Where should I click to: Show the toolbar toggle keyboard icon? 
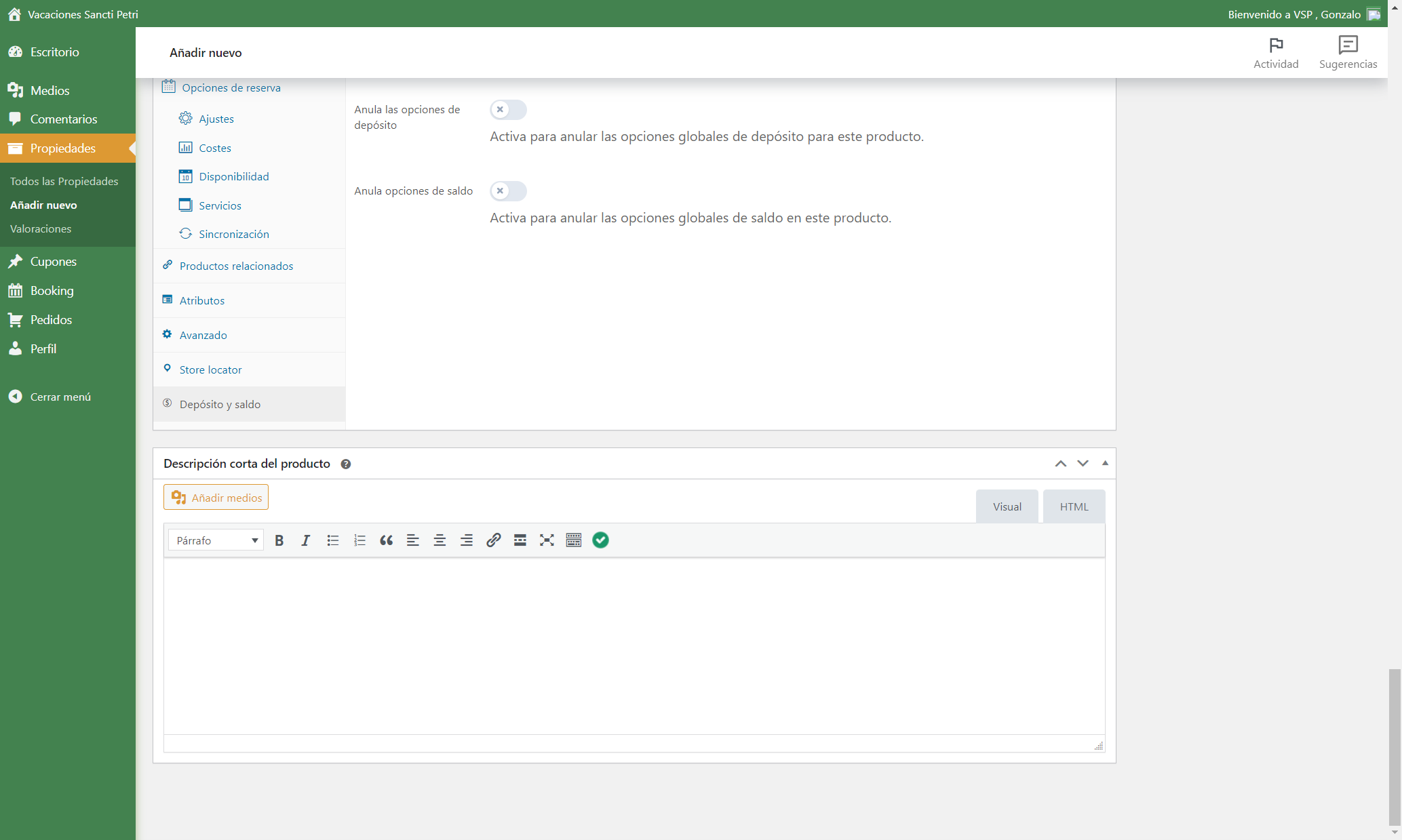pyautogui.click(x=574, y=540)
